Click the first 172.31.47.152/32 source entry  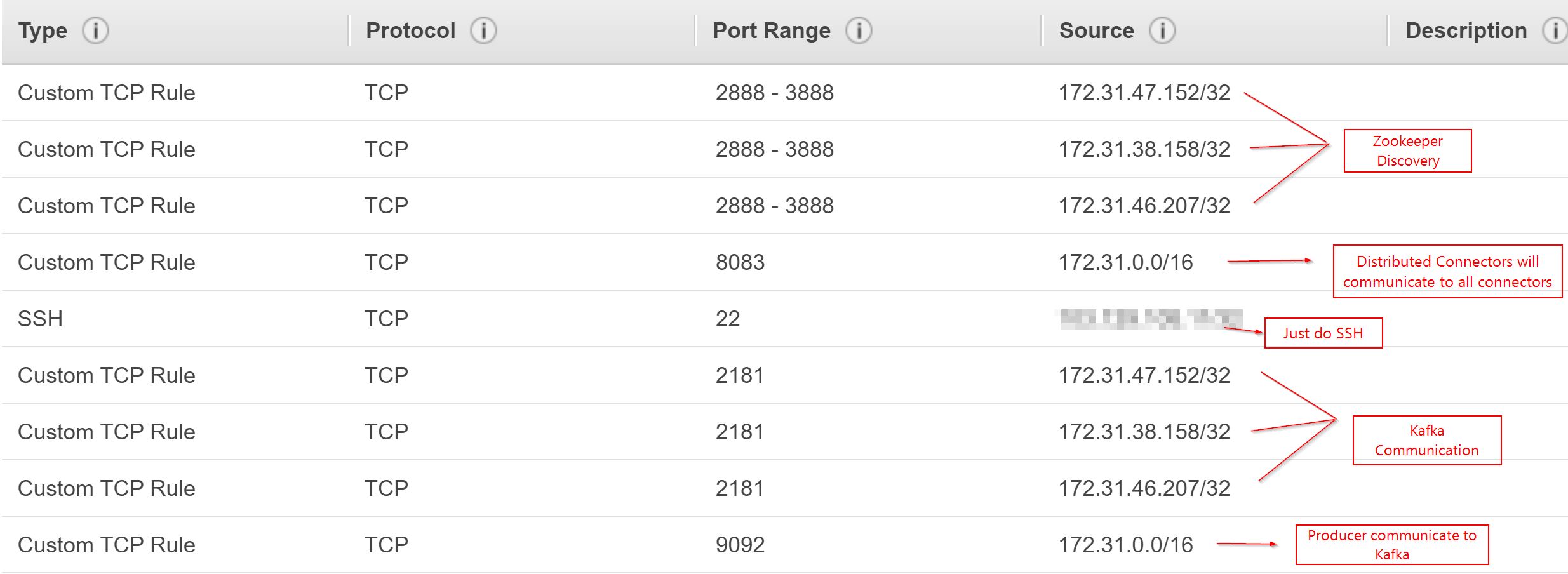1144,93
